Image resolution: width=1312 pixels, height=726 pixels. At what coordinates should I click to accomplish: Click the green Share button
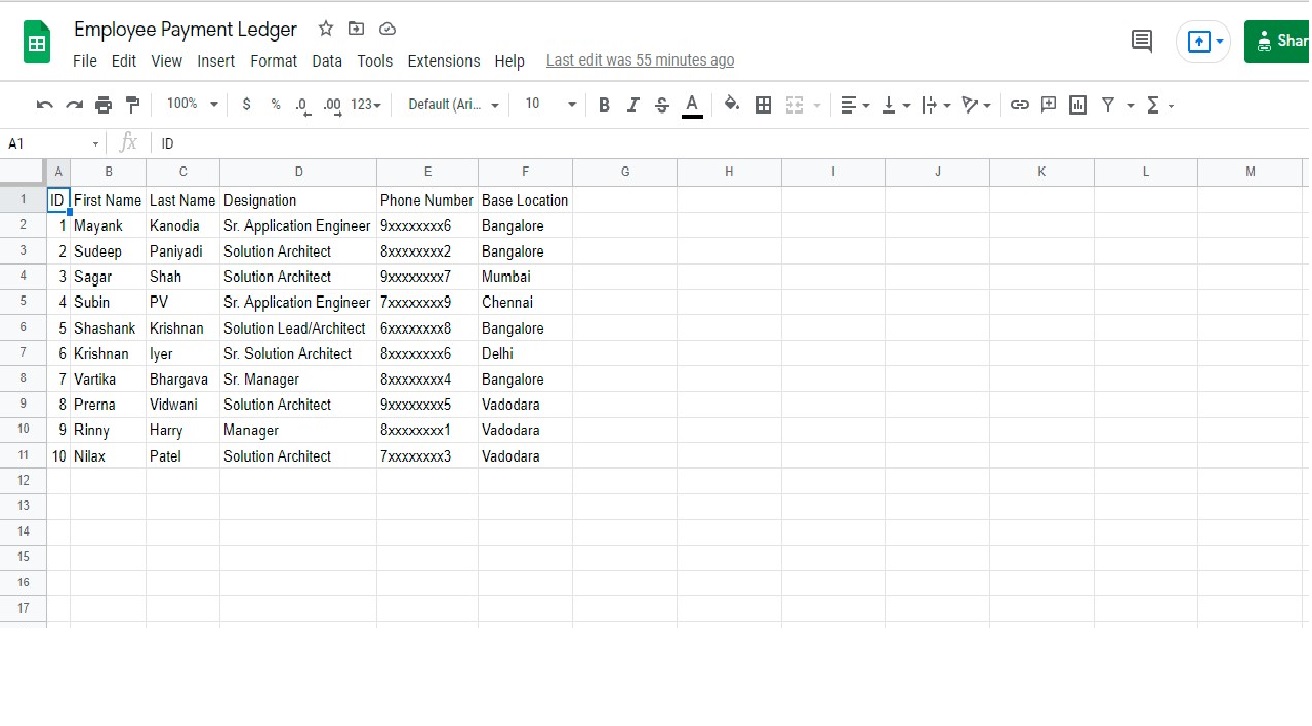click(1277, 42)
